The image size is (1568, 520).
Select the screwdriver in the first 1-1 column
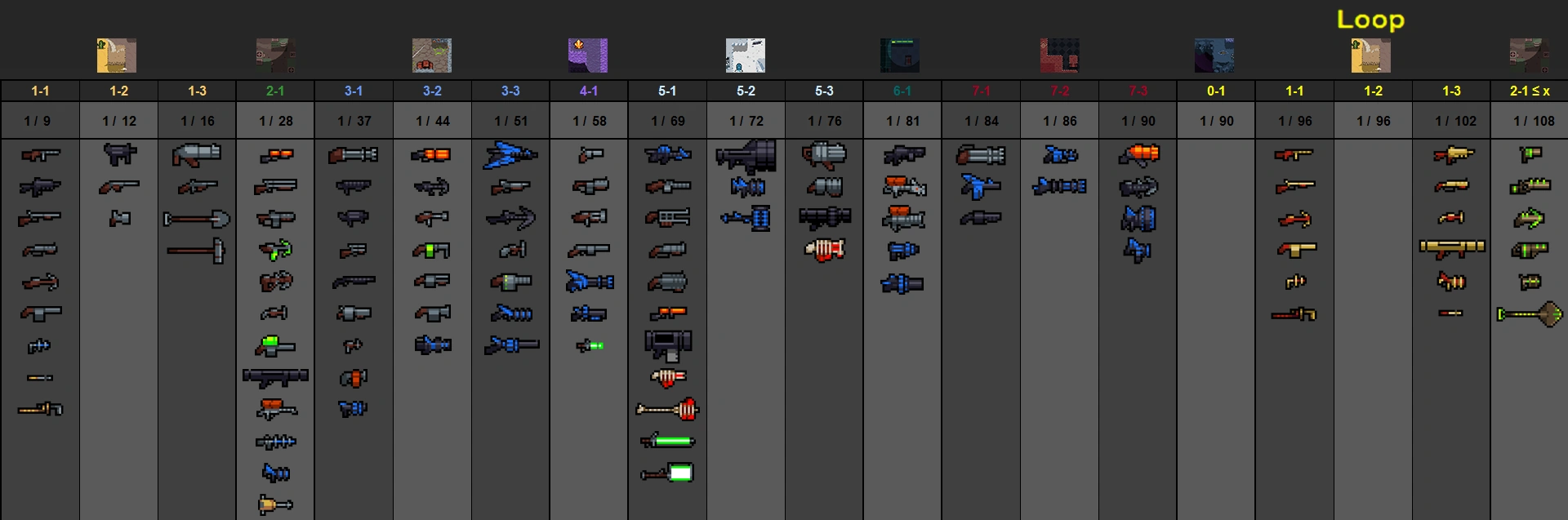(40, 377)
